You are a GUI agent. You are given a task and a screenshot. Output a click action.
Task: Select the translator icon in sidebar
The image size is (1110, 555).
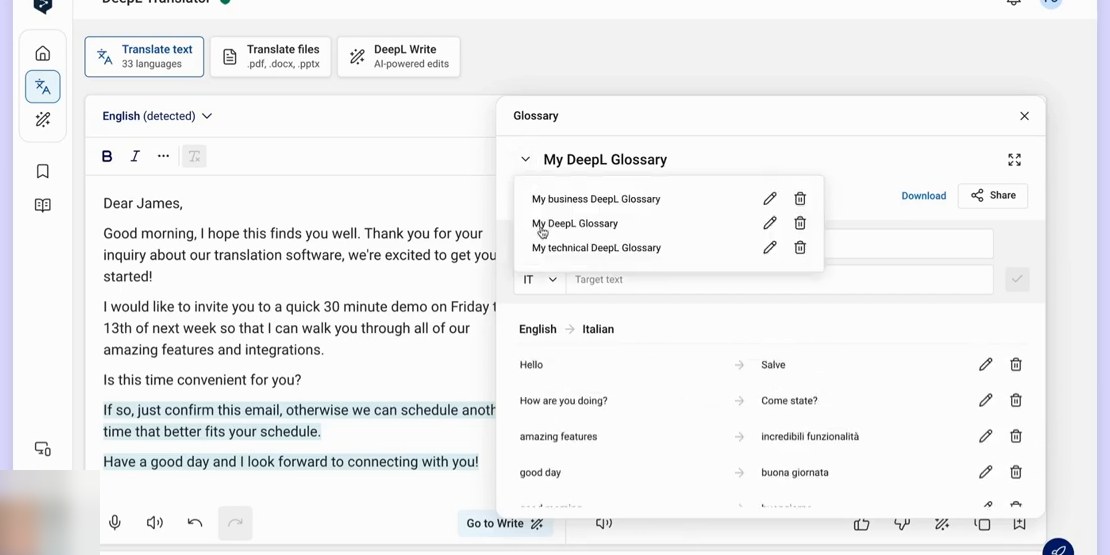click(42, 86)
